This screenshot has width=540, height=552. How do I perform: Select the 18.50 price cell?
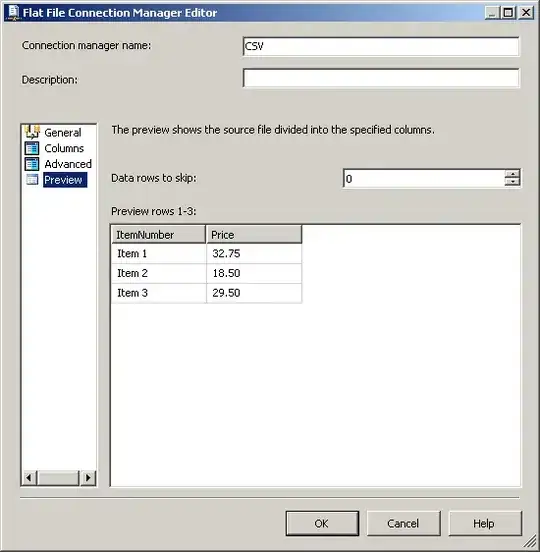[x=254, y=273]
